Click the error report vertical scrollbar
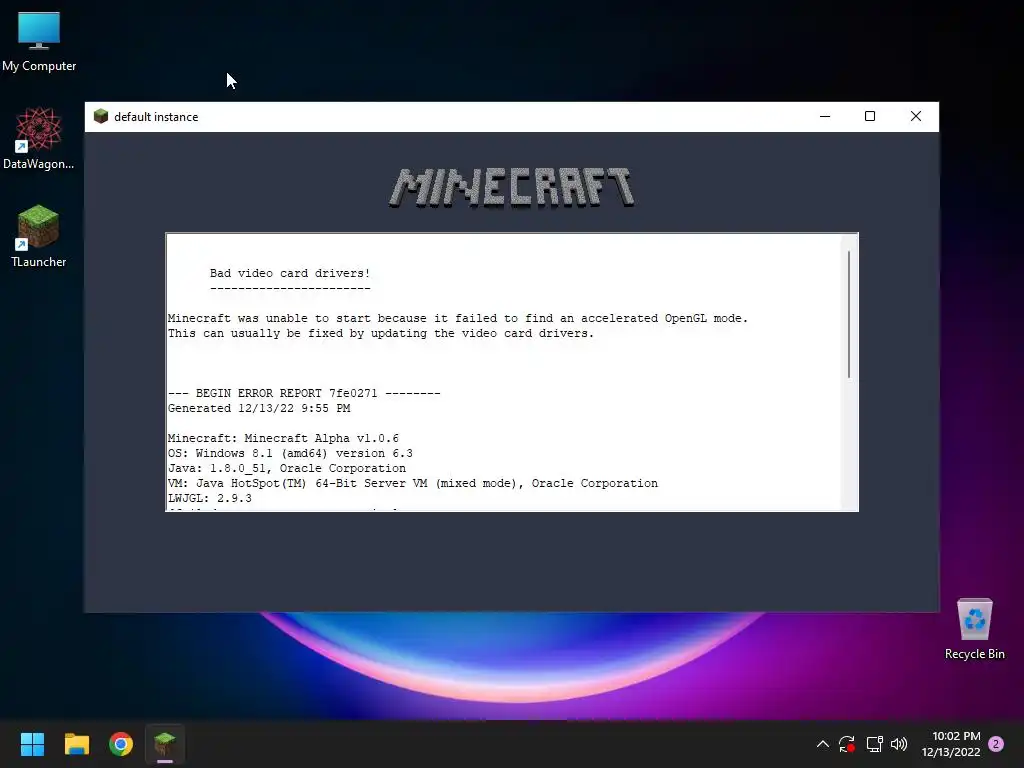This screenshot has height=768, width=1024. pos(849,314)
